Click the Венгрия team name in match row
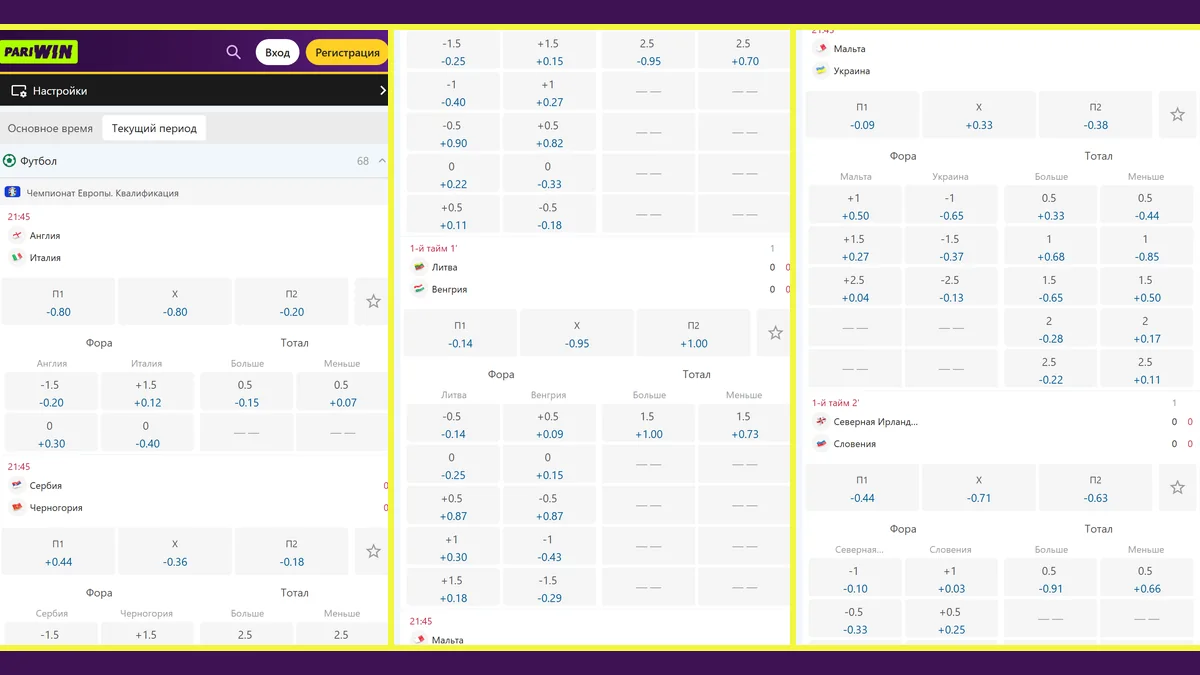Image resolution: width=1200 pixels, height=675 pixels. (x=449, y=289)
